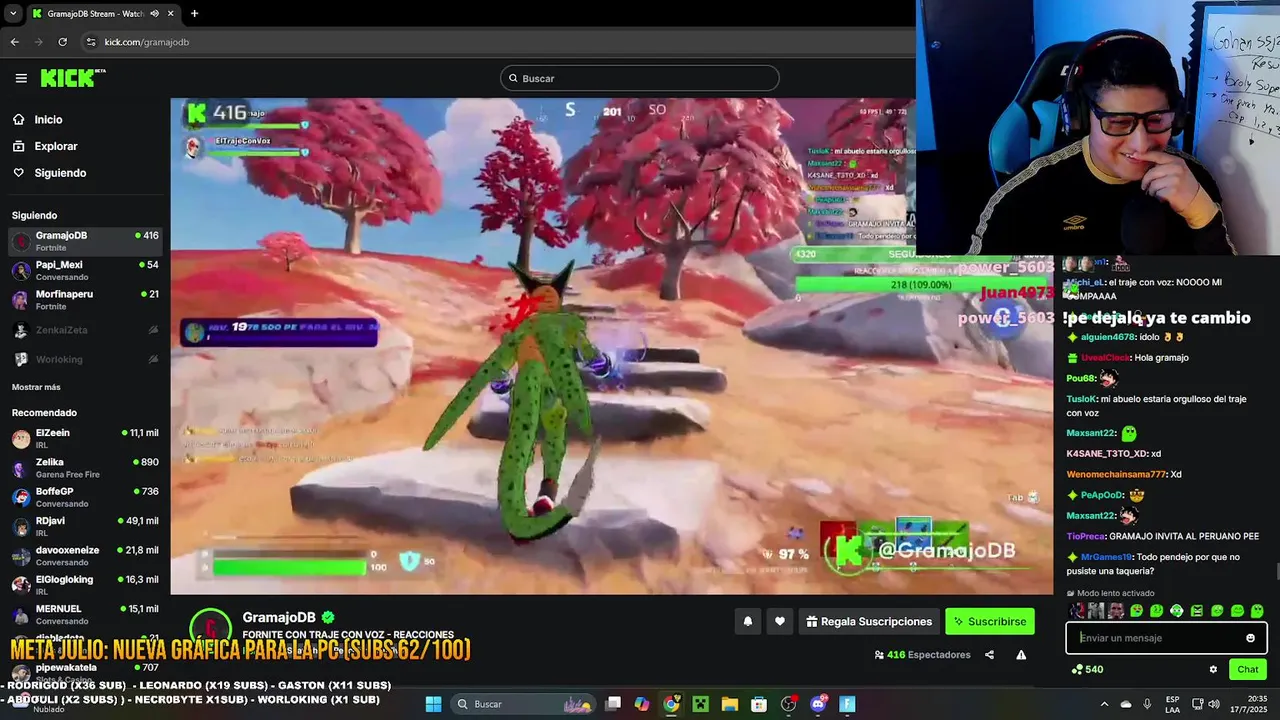This screenshot has width=1280, height=720.
Task: Select Worloking offline channel
Action: (85, 359)
